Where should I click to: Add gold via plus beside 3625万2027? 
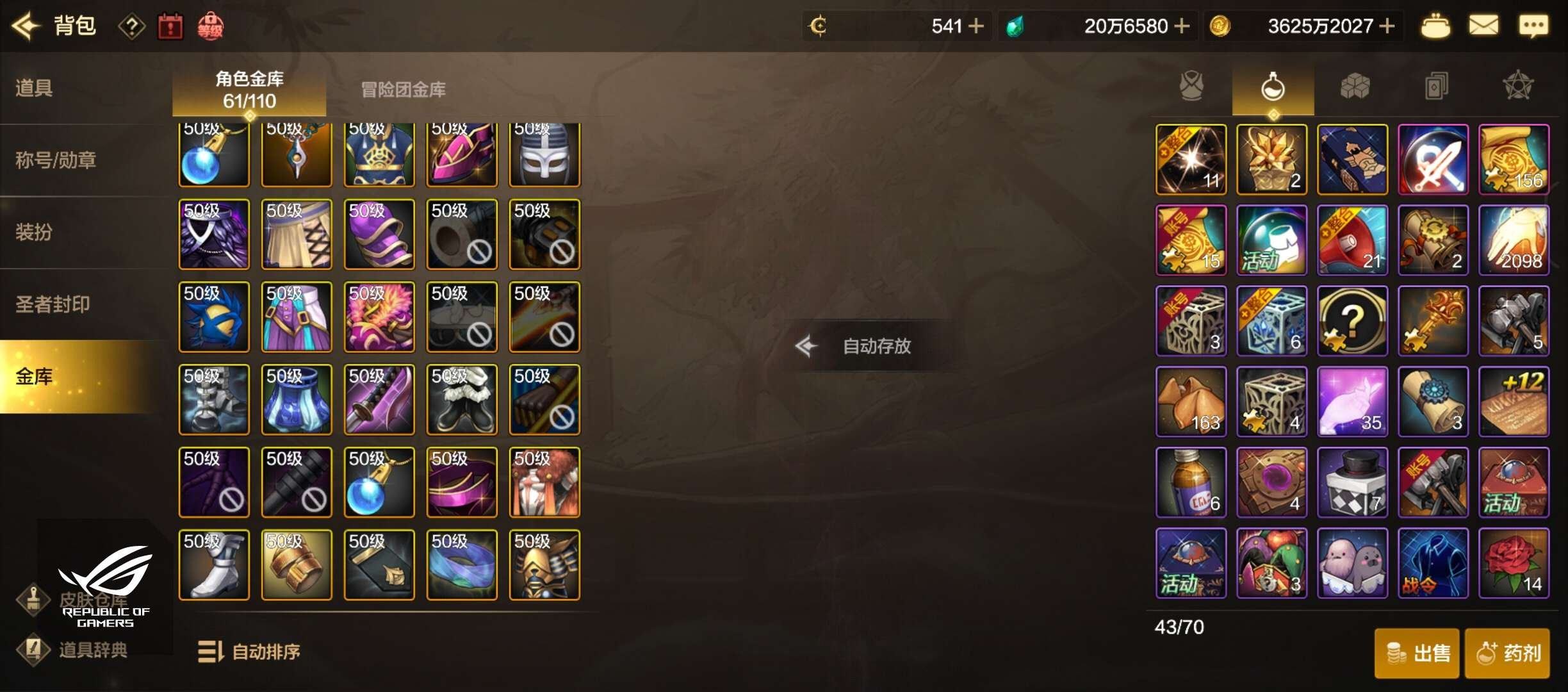1387,26
